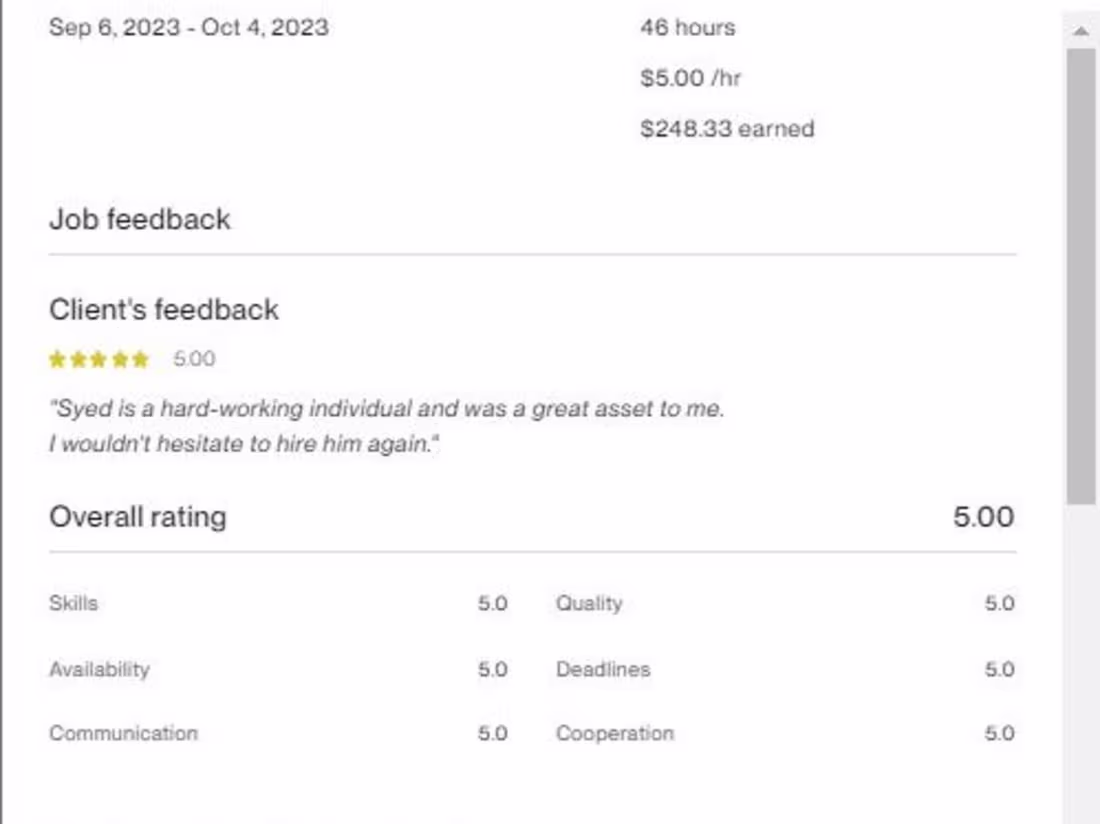Viewport: 1100px width, 824px height.
Task: Click the Overall rating label
Action: tap(138, 517)
